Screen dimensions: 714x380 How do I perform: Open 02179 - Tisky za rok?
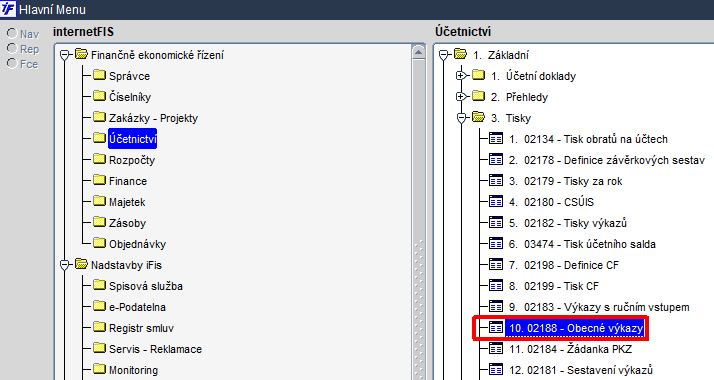(x=565, y=181)
